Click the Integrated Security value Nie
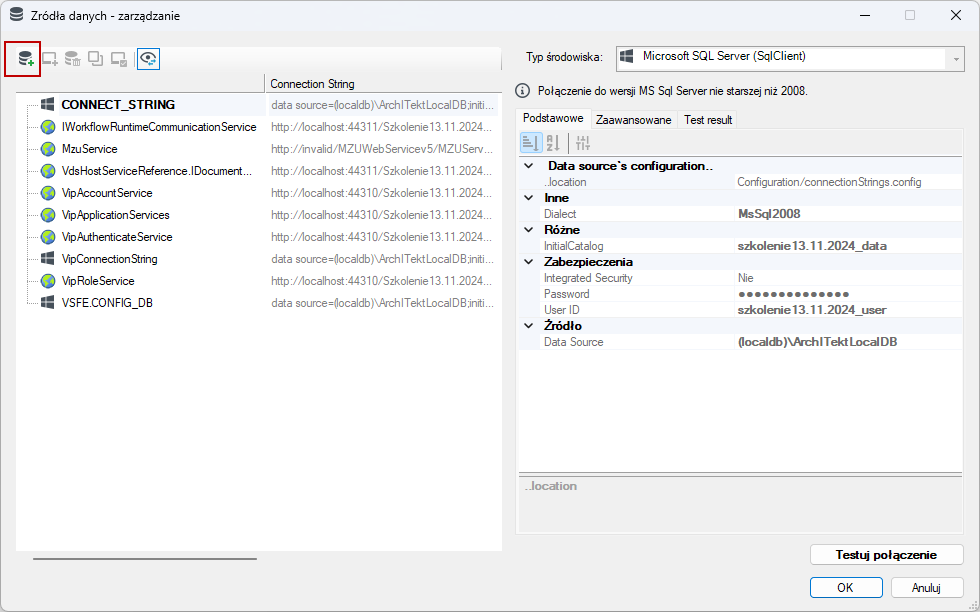The width and height of the screenshot is (980, 612). pos(745,278)
